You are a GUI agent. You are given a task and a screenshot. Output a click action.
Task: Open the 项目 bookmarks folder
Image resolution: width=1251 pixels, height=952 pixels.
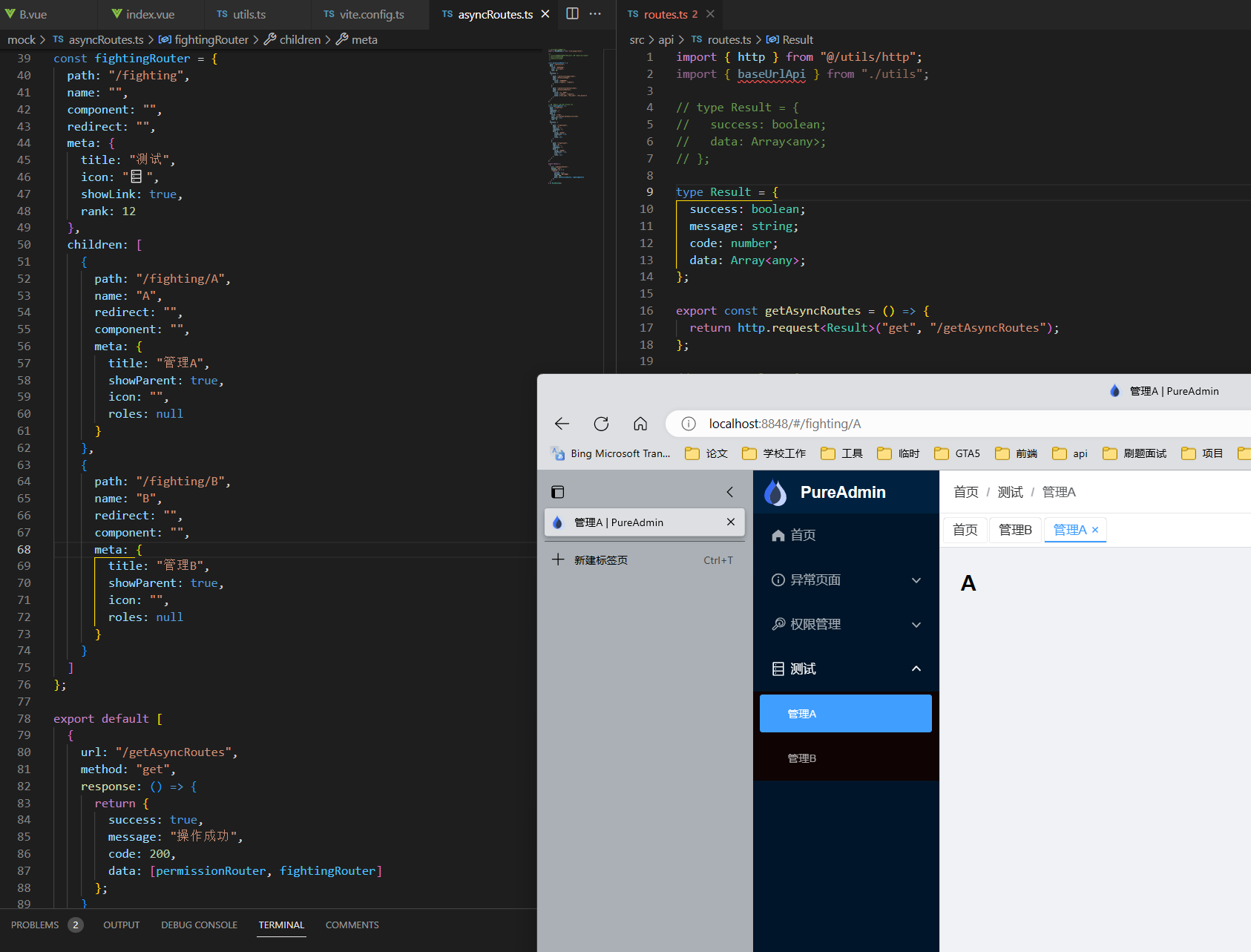point(1202,453)
